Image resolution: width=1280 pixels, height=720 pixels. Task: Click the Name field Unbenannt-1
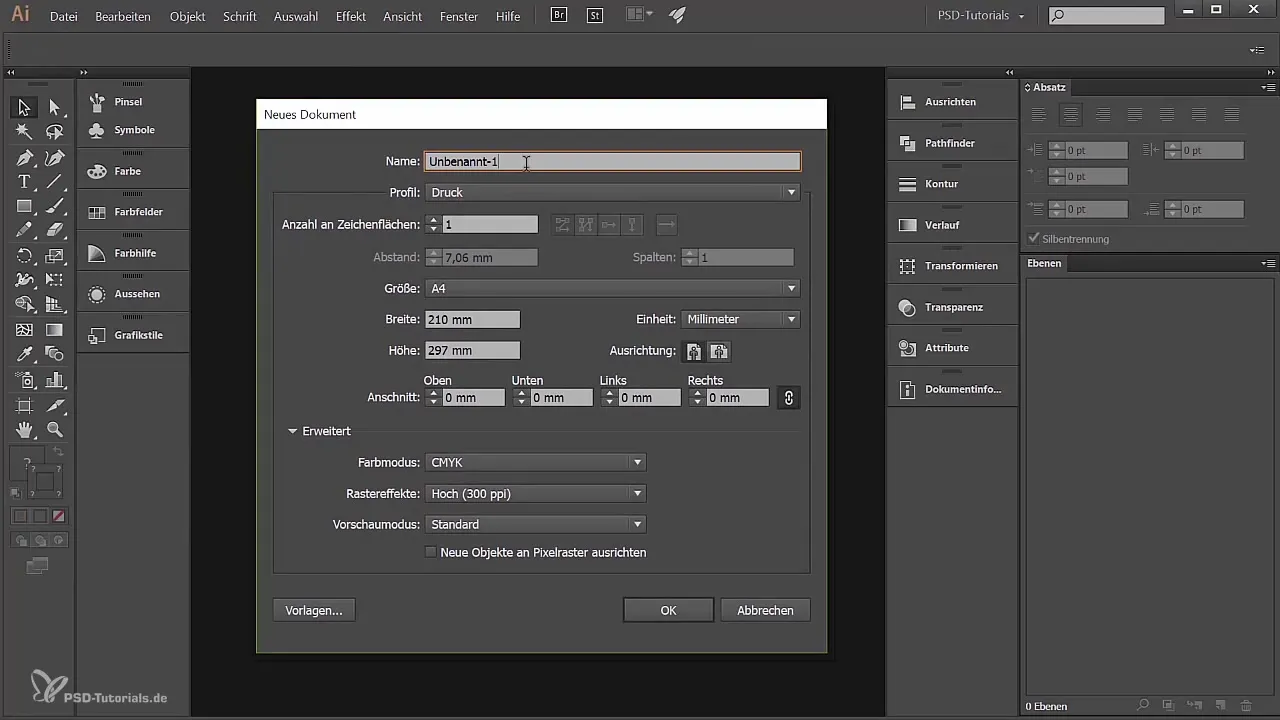[x=613, y=161]
